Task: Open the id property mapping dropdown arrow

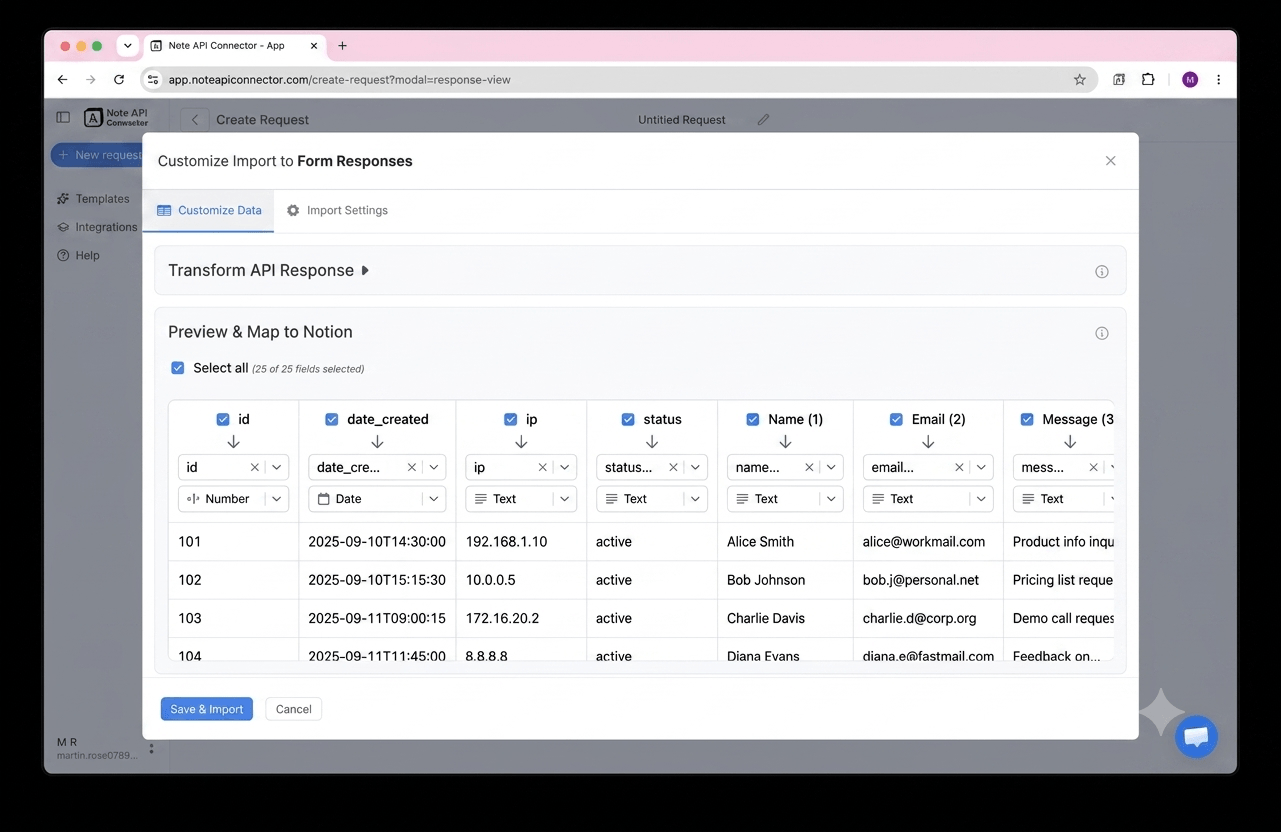Action: pos(277,467)
